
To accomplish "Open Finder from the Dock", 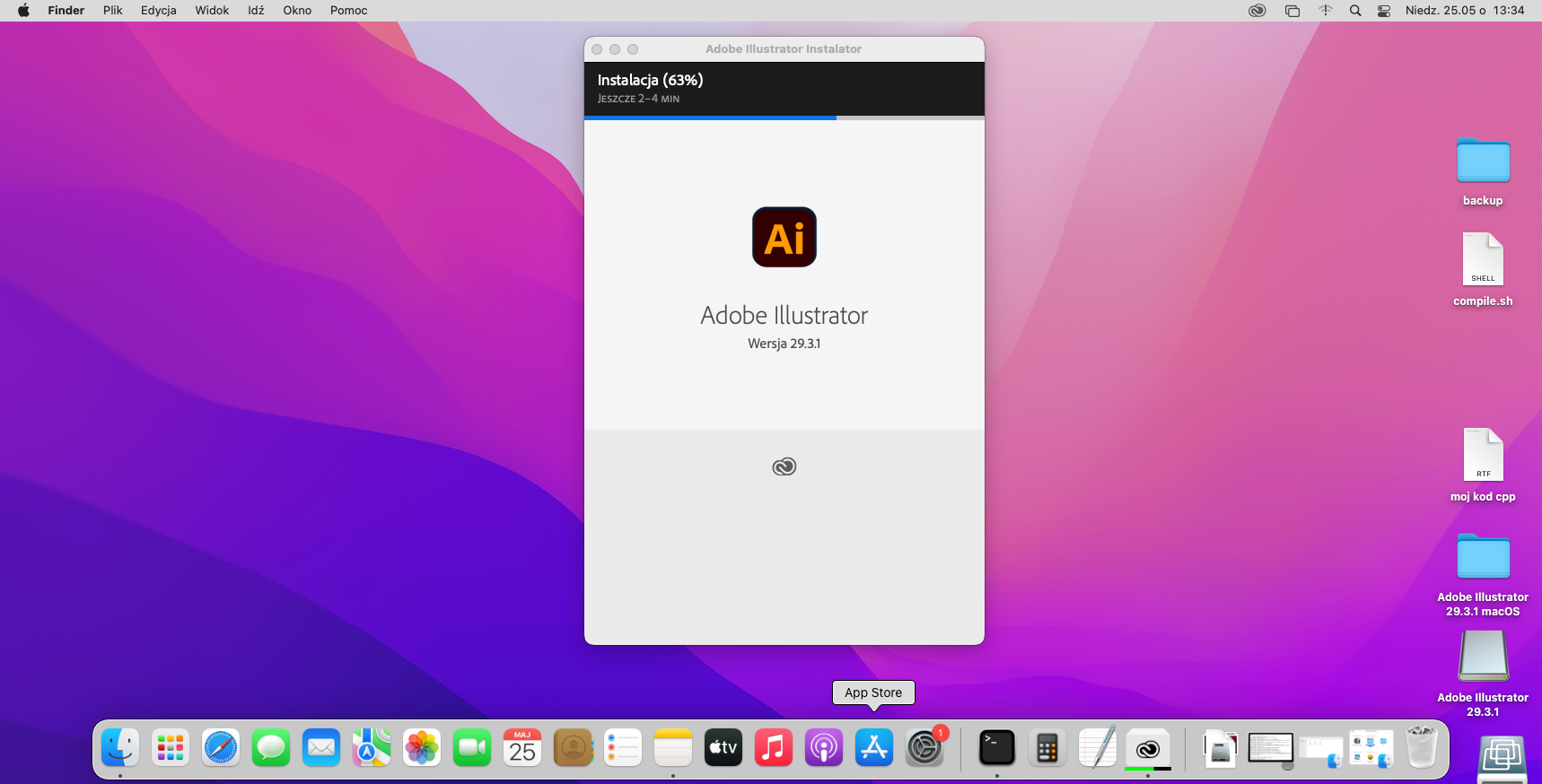I will coord(120,747).
